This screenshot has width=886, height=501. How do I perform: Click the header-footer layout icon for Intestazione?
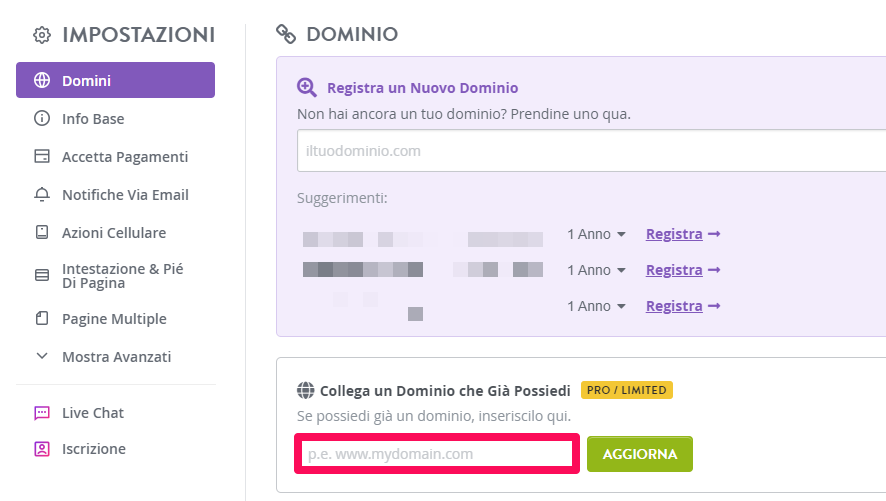[42, 275]
